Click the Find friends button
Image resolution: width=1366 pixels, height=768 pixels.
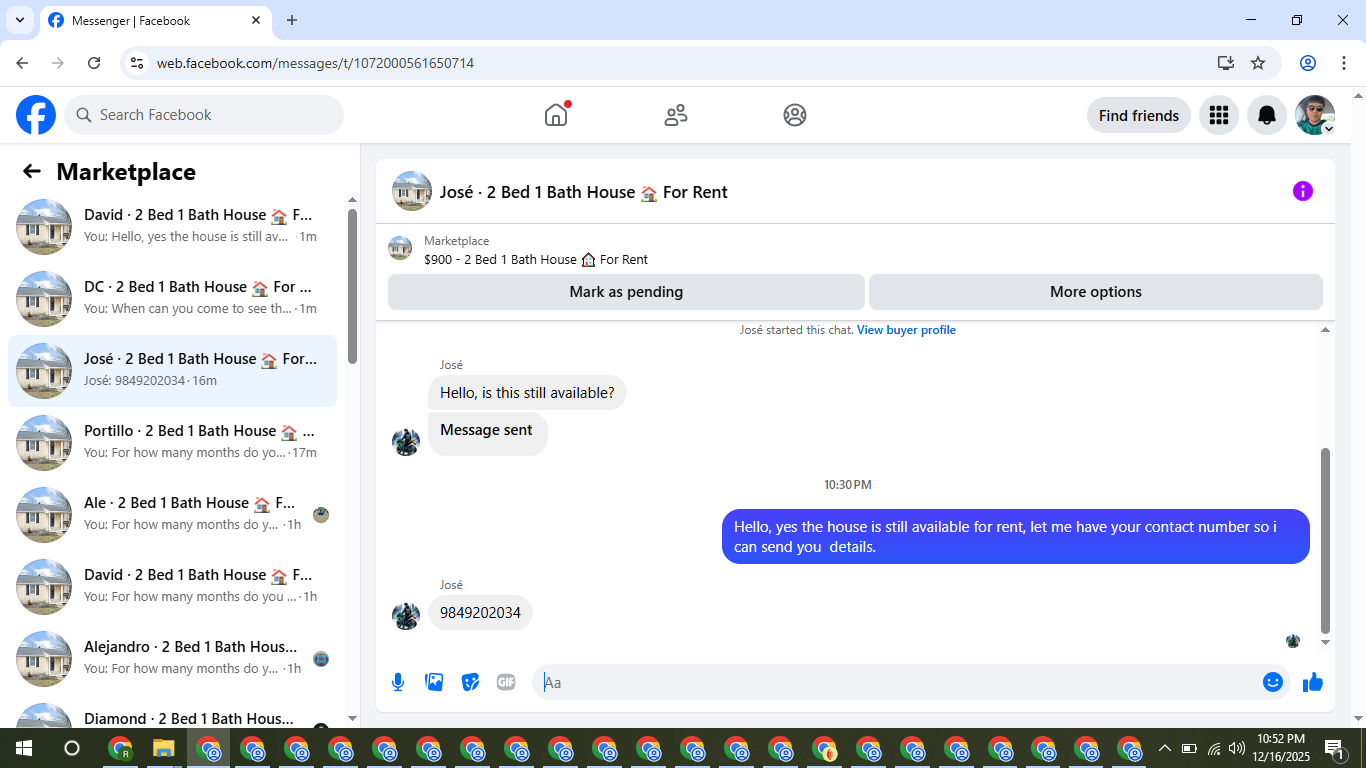[1138, 115]
